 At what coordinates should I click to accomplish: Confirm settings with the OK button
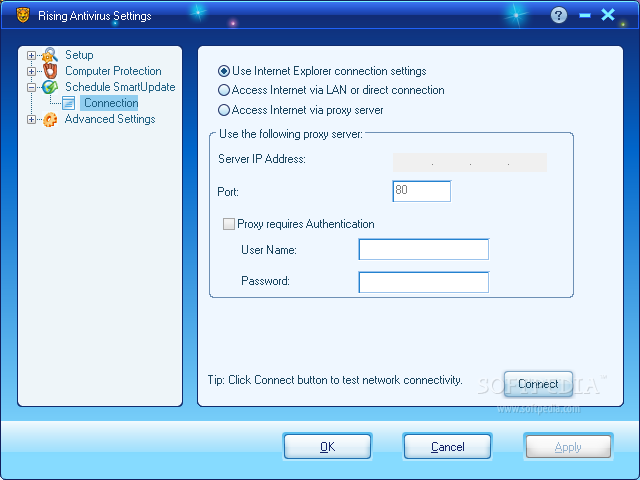coord(327,447)
